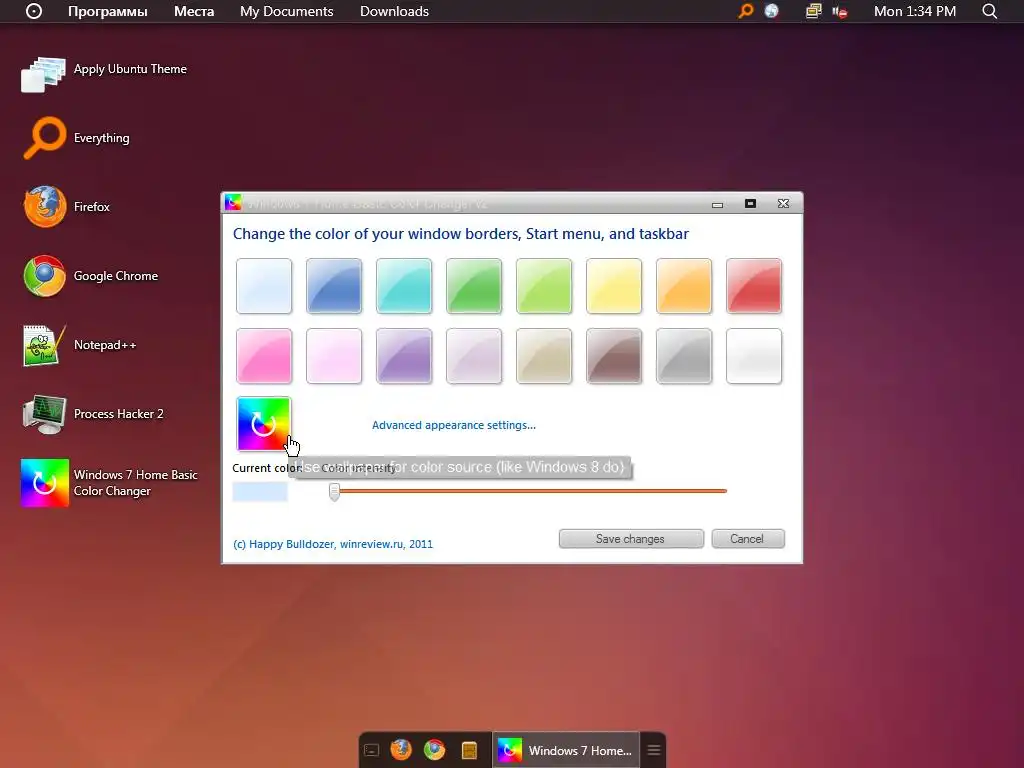Open Downloads from top panel
1024x768 pixels.
coord(394,11)
